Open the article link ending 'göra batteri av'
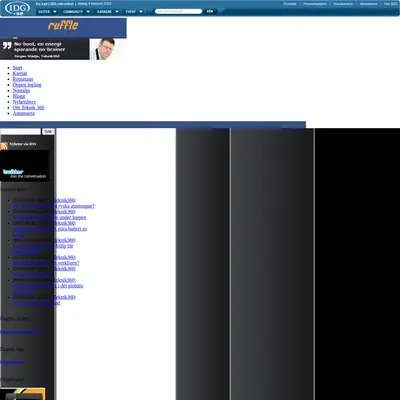 coord(50,229)
